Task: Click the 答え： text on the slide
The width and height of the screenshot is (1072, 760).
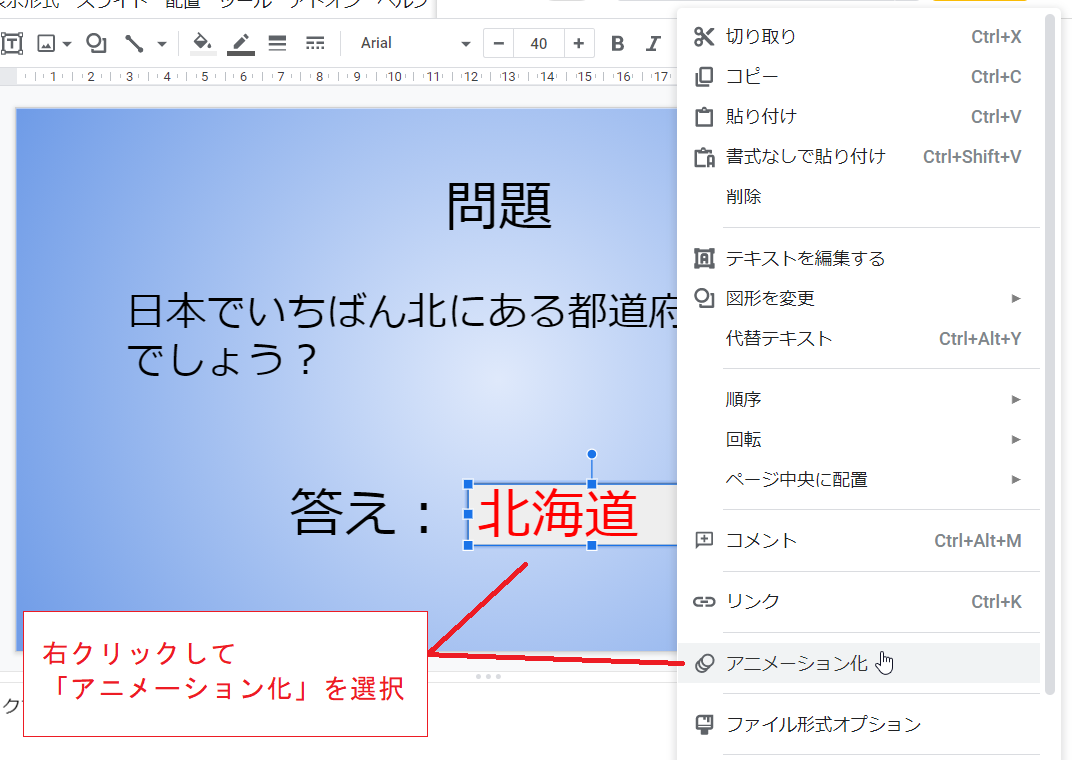Action: click(362, 513)
